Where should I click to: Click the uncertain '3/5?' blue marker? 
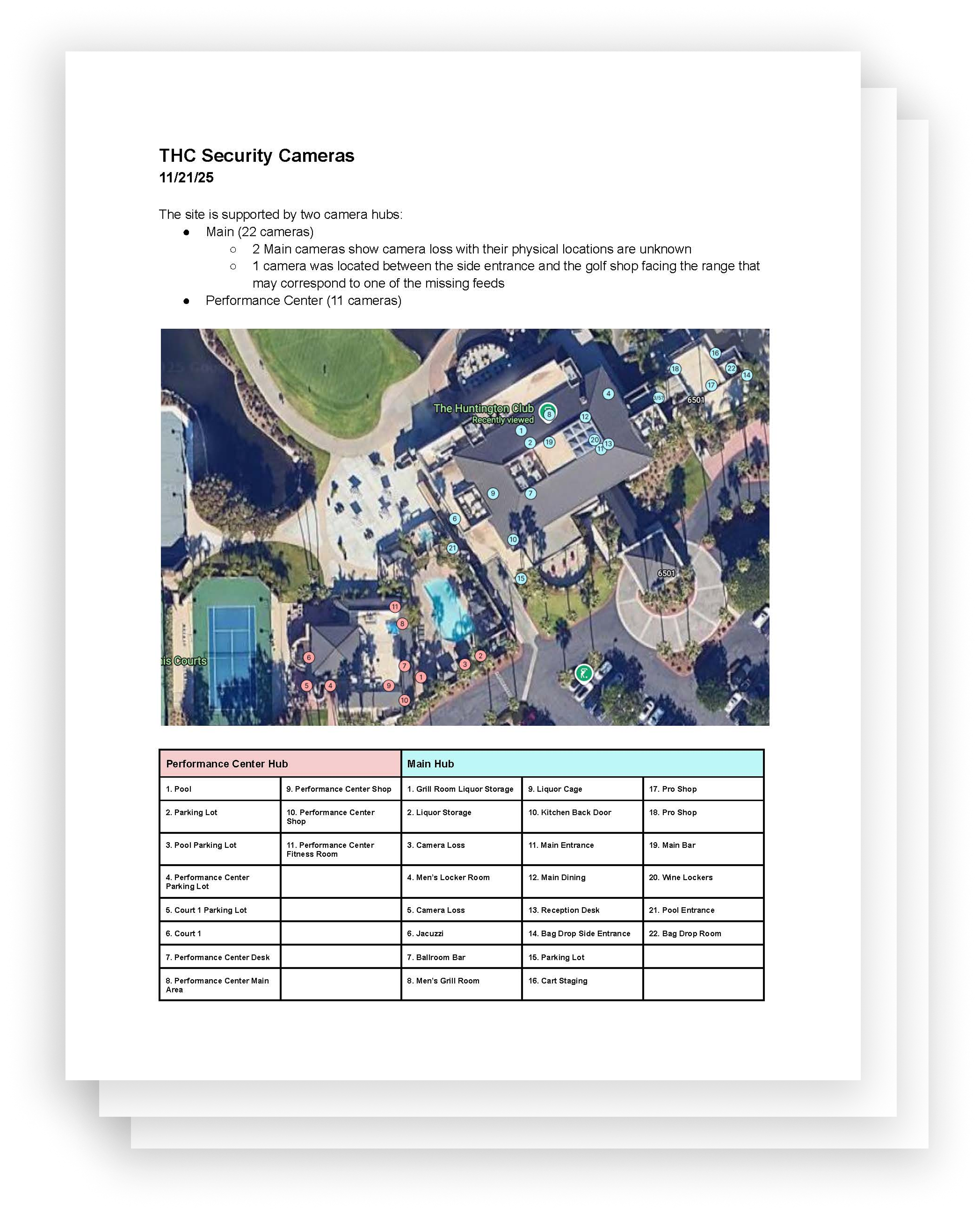(x=658, y=398)
